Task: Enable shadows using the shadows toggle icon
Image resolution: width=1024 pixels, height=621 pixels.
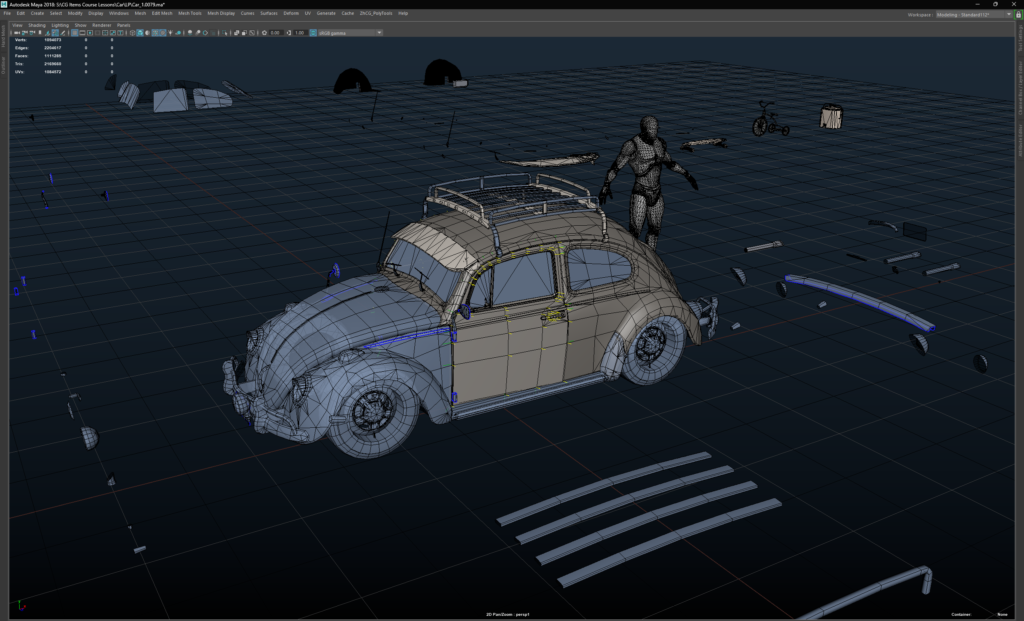Action: 189,33
